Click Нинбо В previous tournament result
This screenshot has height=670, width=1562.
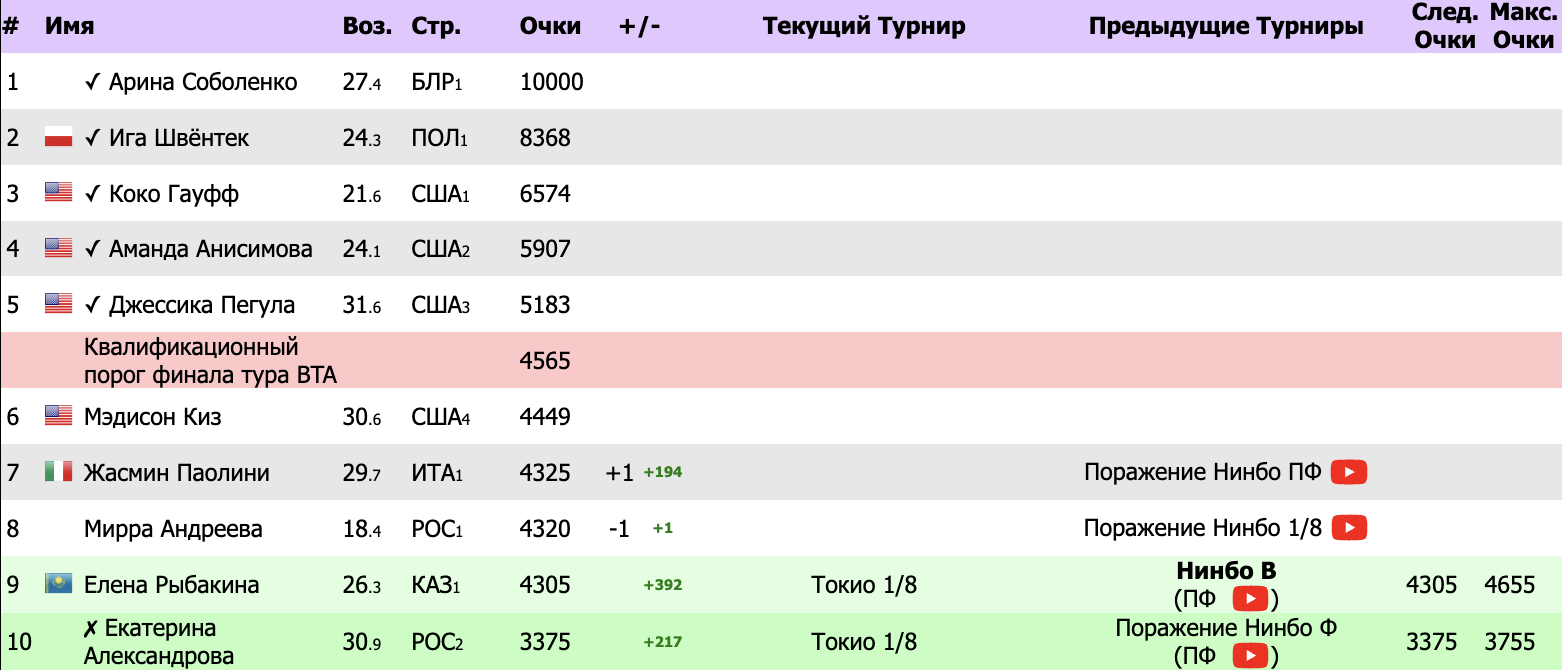tap(1226, 572)
